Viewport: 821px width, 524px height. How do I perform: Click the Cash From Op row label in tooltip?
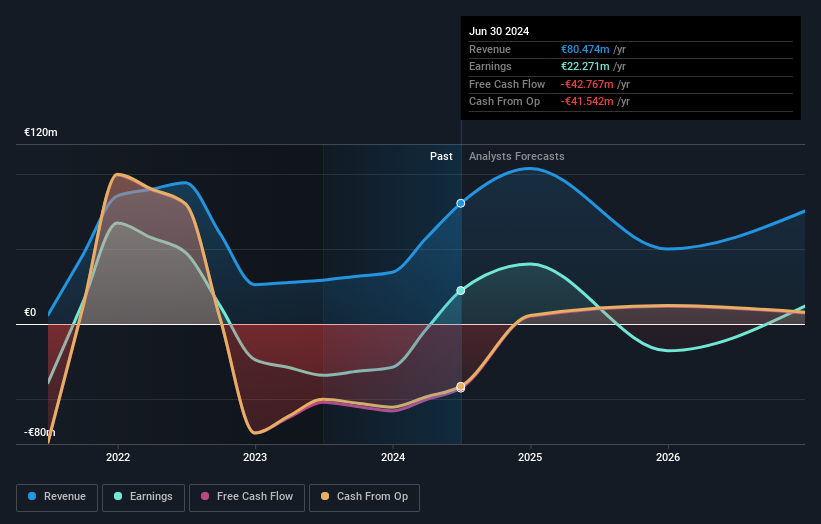pos(504,102)
